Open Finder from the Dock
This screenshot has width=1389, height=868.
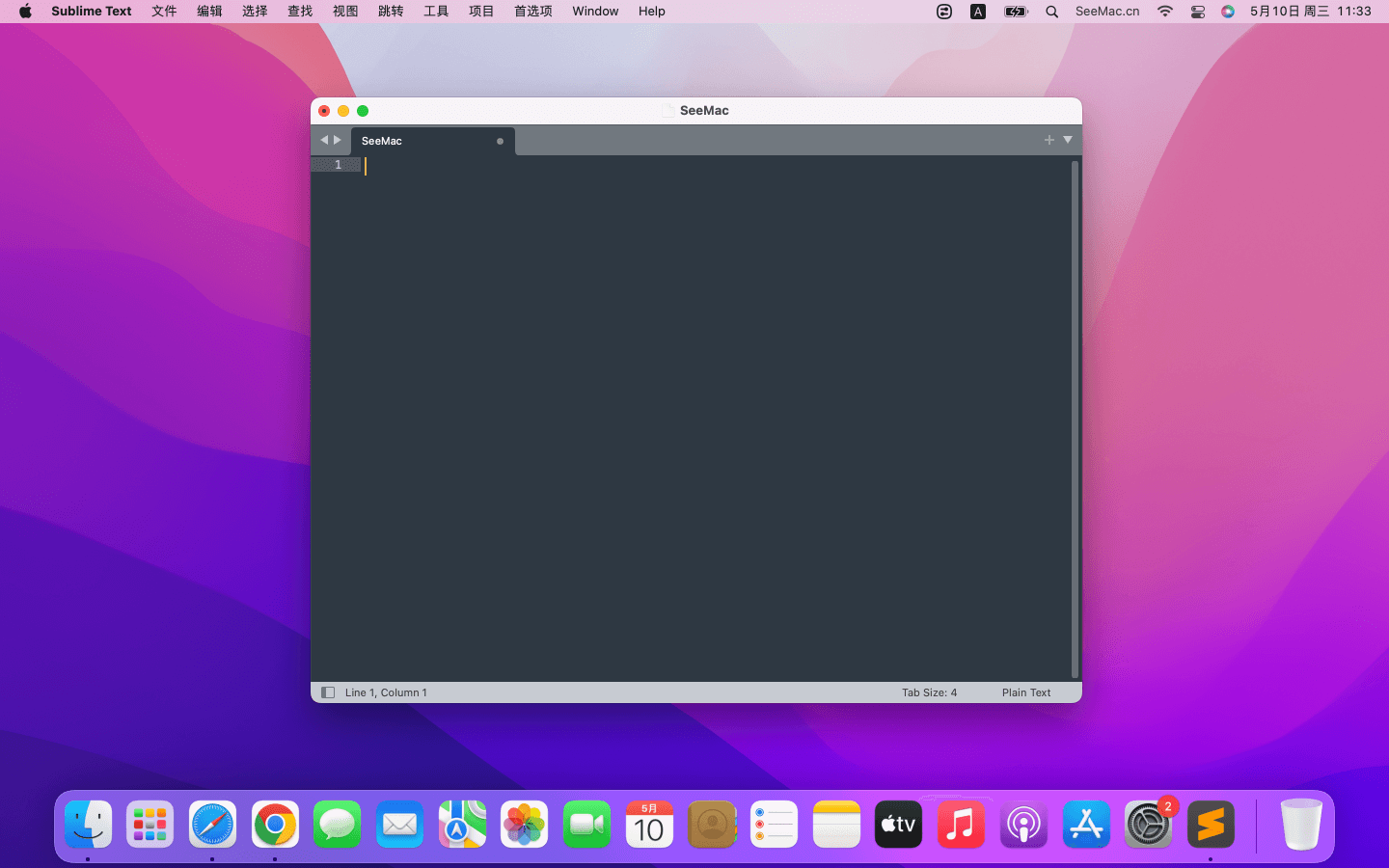89,825
